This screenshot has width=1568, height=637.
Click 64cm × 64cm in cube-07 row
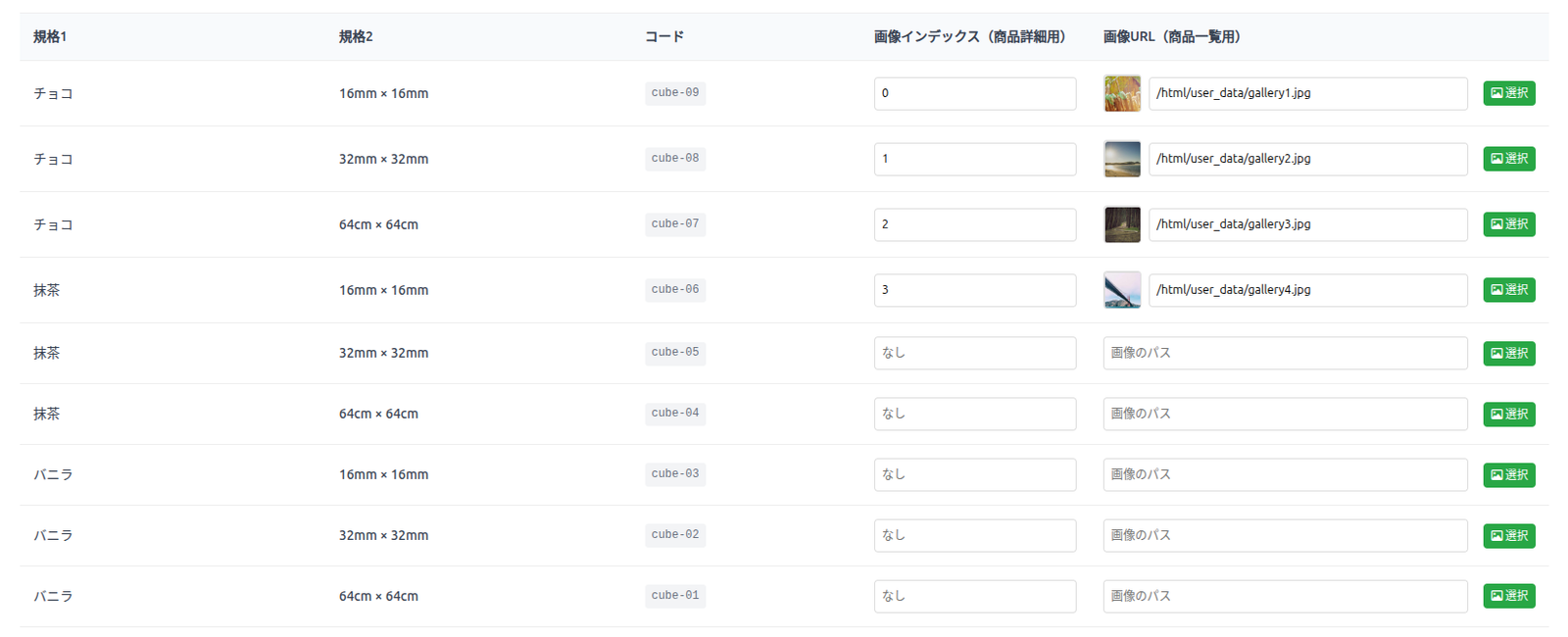pyautogui.click(x=378, y=225)
